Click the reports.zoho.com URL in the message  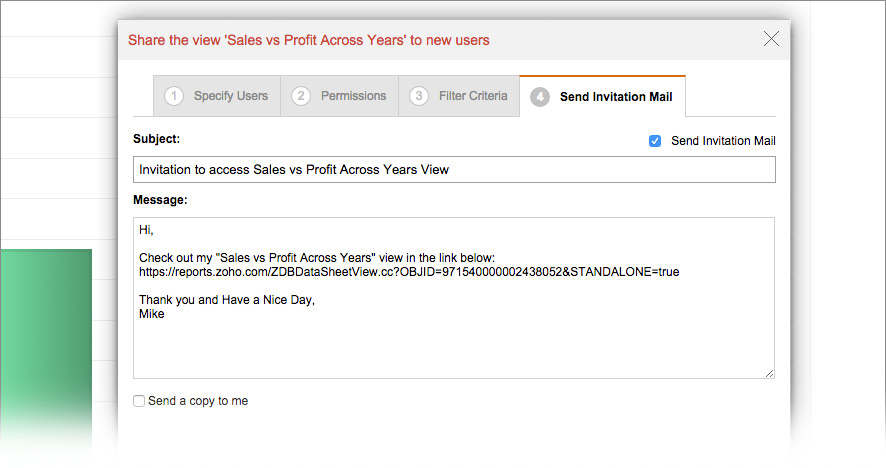409,271
